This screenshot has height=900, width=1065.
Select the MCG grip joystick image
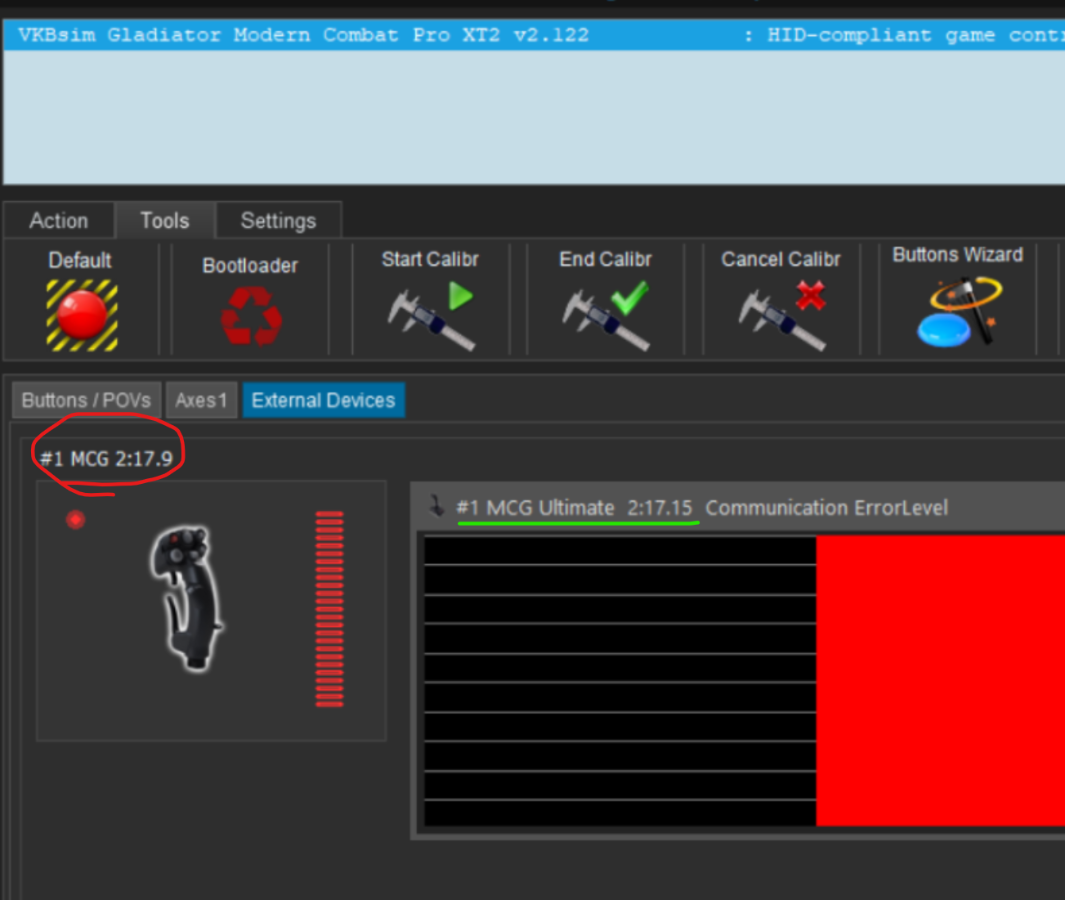click(187, 597)
